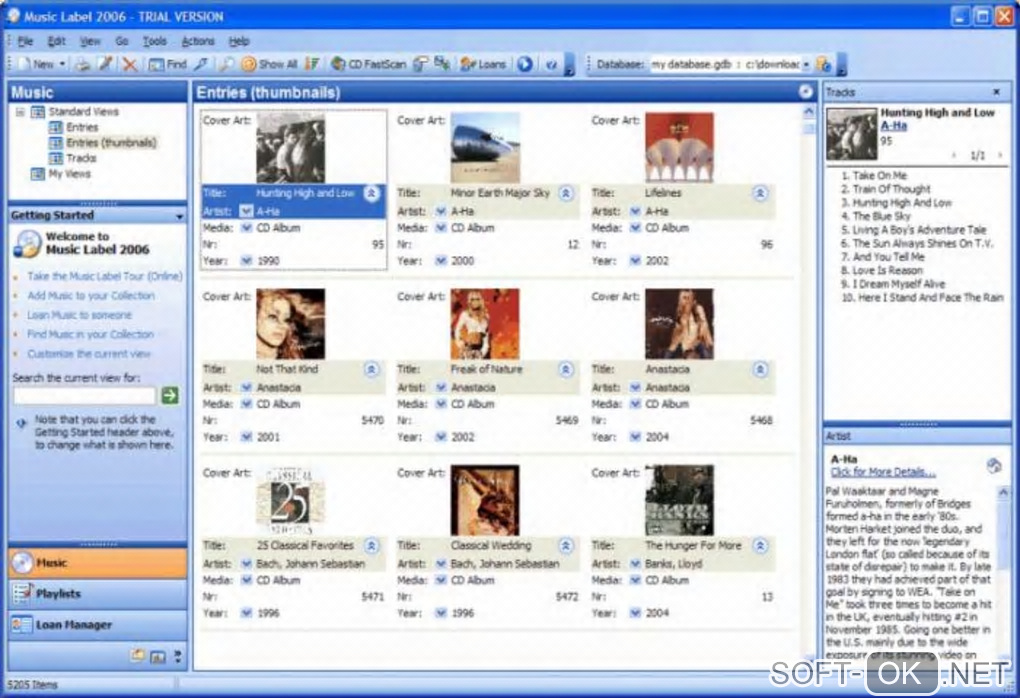Viewport: 1020px width, 698px height.
Task: Click Loan Music to someone link
Action: [79, 315]
